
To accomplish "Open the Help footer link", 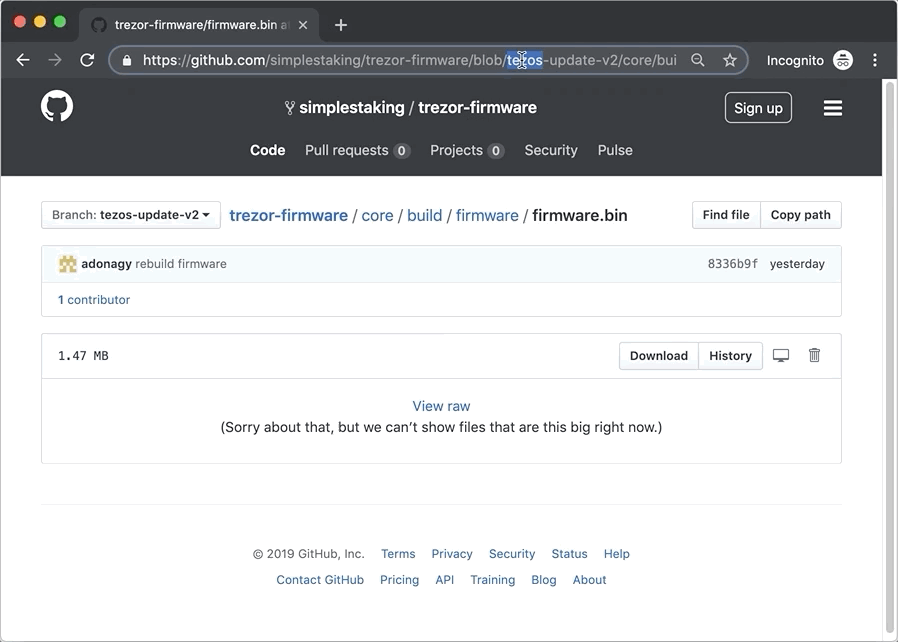I will pyautogui.click(x=616, y=554).
